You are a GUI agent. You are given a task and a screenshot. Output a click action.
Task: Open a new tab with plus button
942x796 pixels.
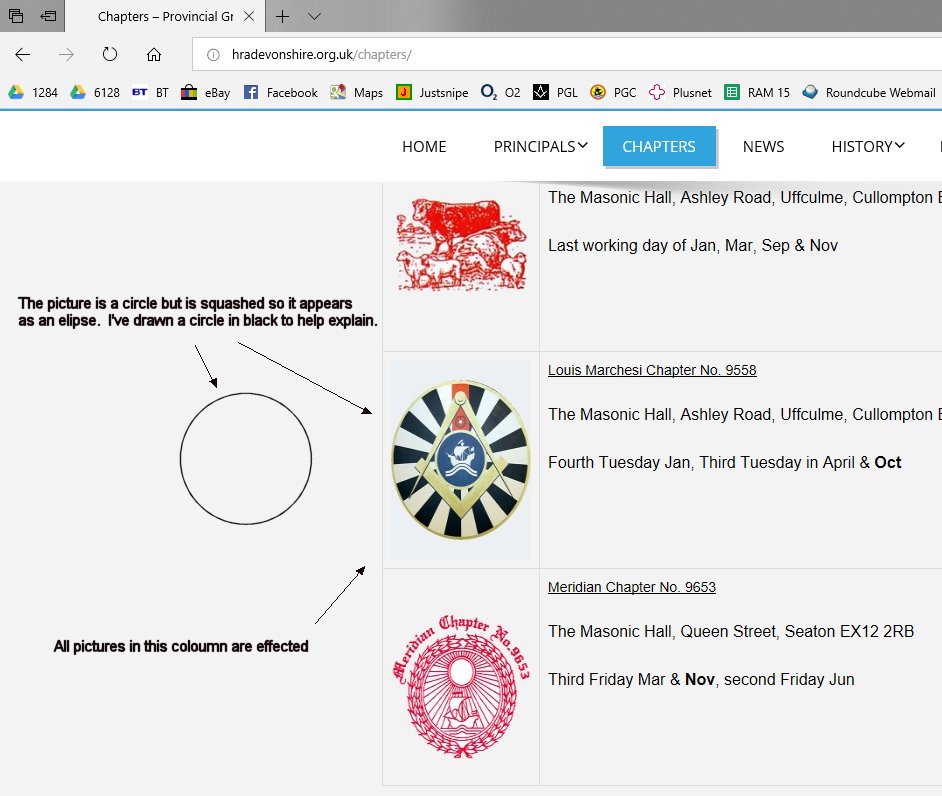coord(283,17)
